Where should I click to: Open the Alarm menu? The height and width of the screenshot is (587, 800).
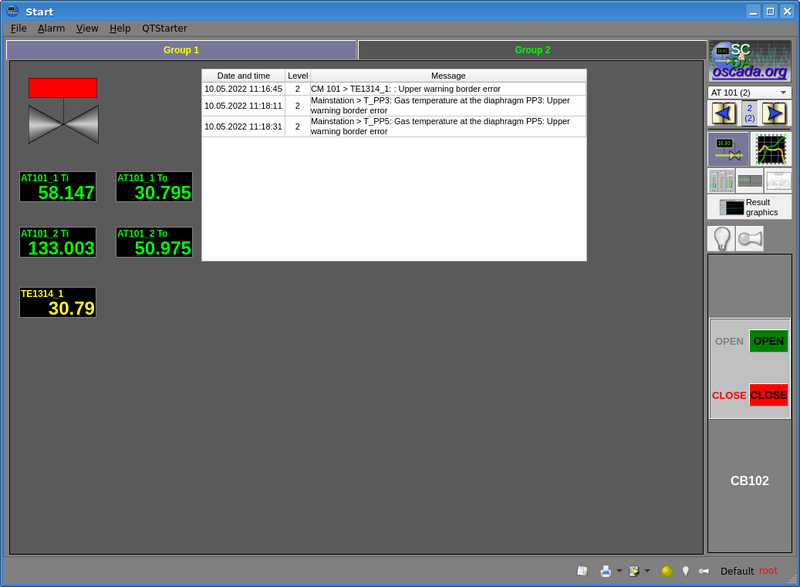click(51, 29)
